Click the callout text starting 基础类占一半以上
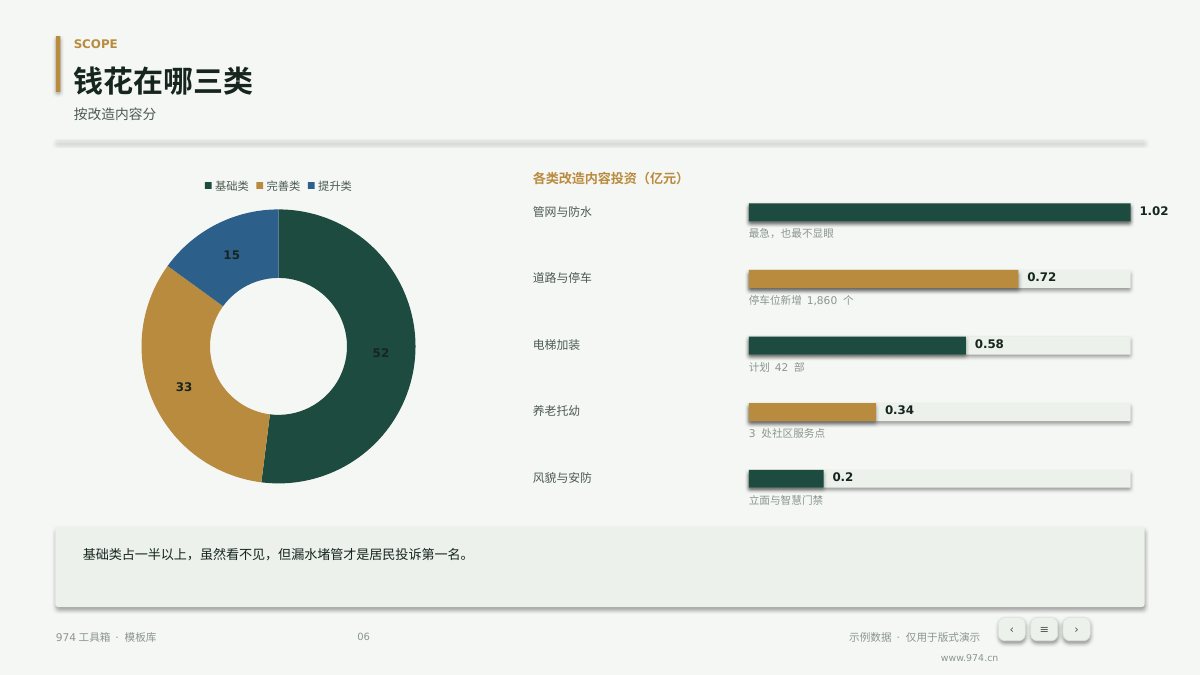 [275, 554]
